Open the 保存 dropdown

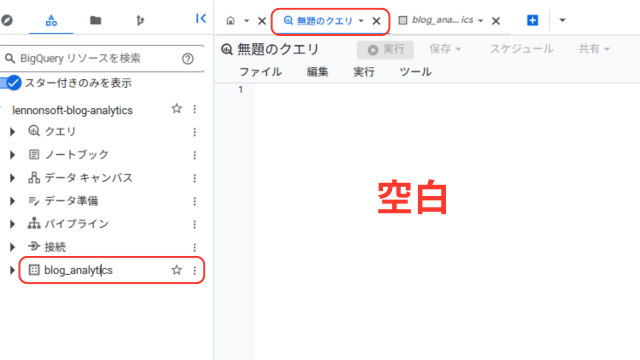point(445,49)
